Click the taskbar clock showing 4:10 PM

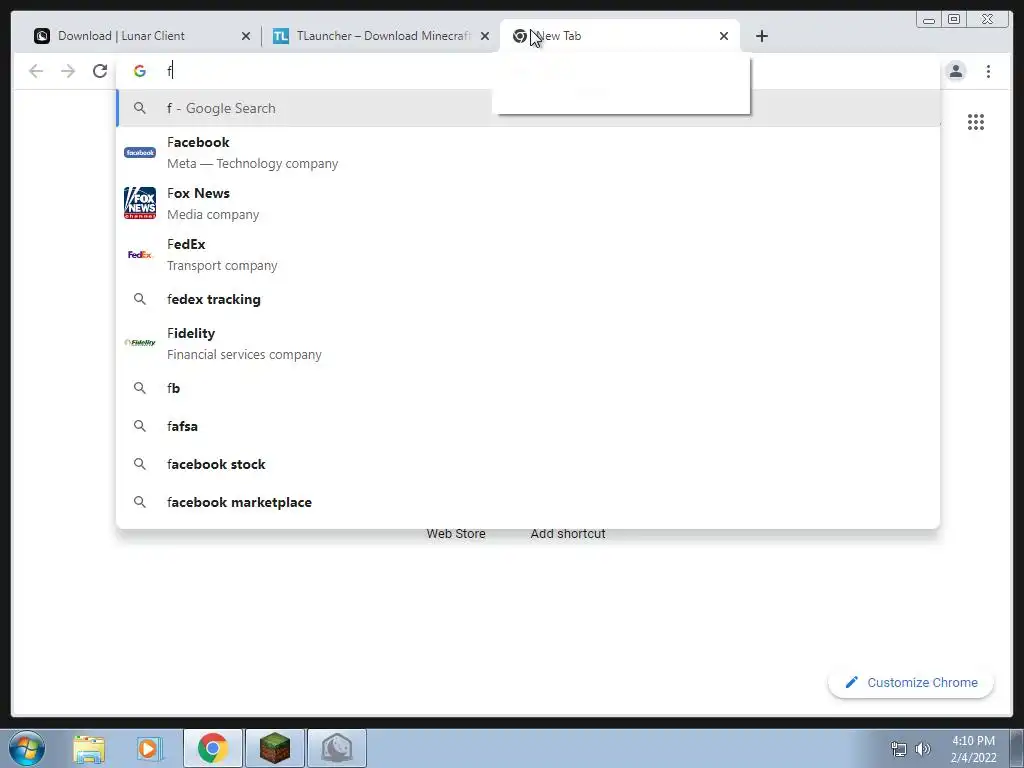[973, 749]
